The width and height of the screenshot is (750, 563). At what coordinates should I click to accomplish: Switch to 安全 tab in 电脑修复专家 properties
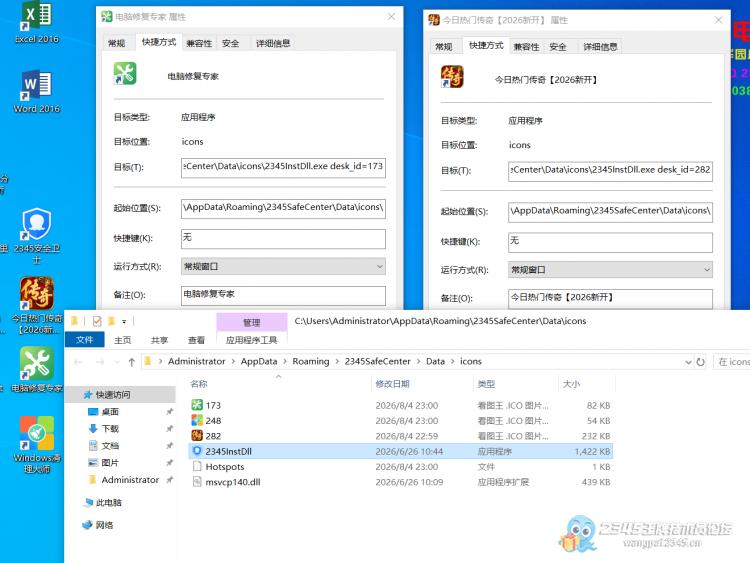point(231,43)
